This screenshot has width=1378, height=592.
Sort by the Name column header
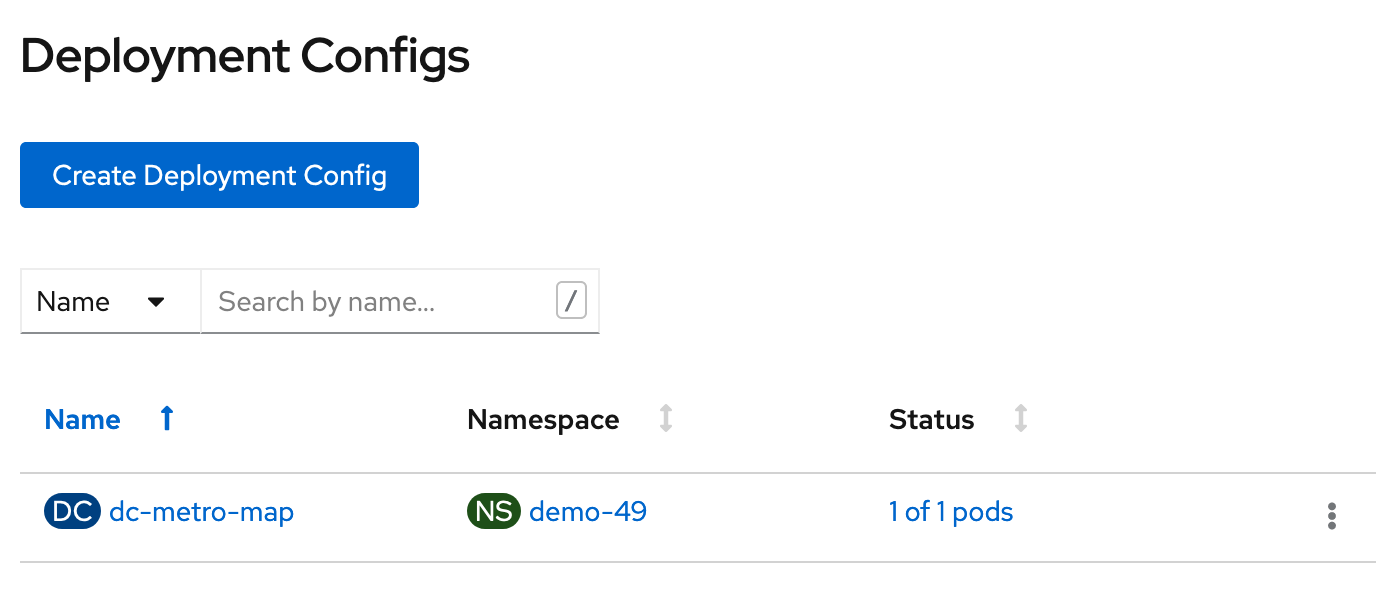coord(83,420)
